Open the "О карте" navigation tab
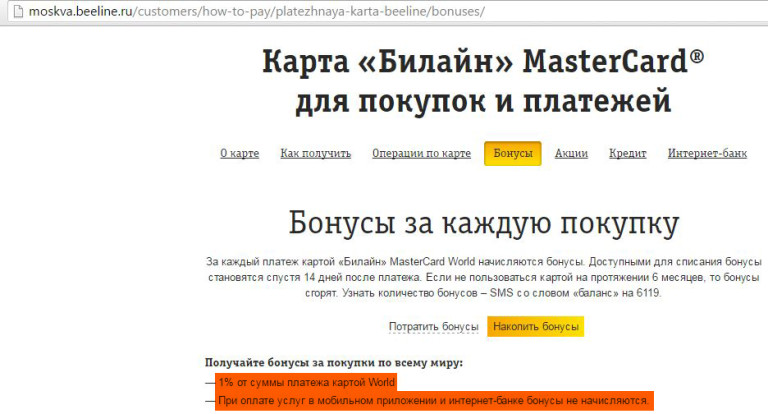The width and height of the screenshot is (768, 414). [240, 154]
